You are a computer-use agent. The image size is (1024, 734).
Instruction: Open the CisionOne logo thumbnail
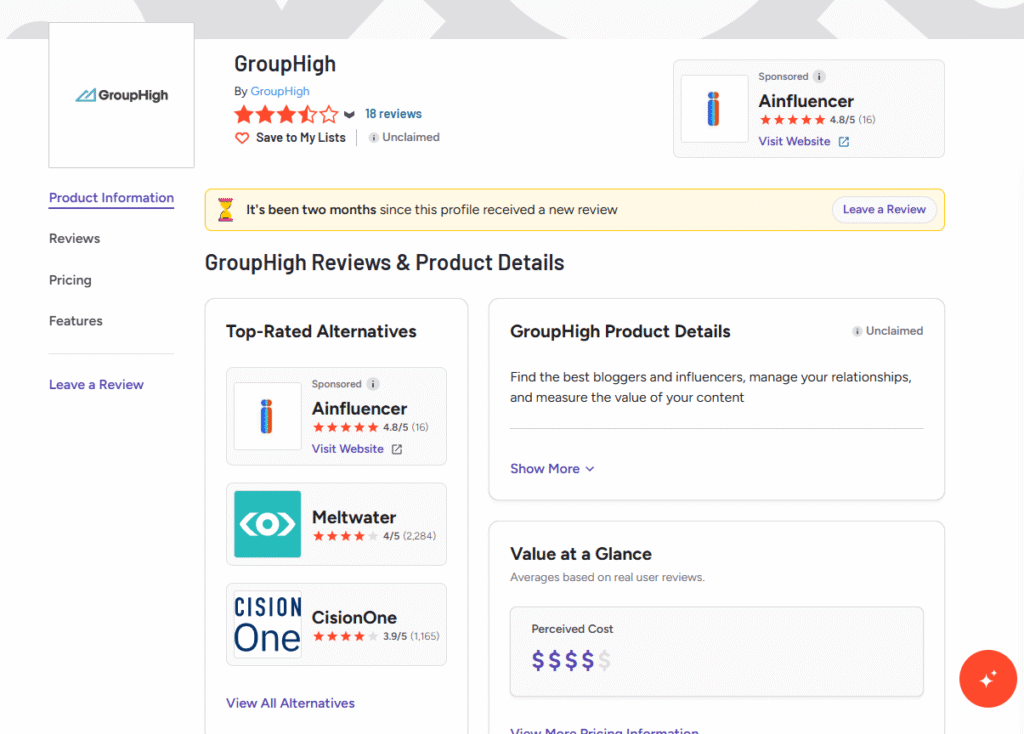[x=267, y=624]
